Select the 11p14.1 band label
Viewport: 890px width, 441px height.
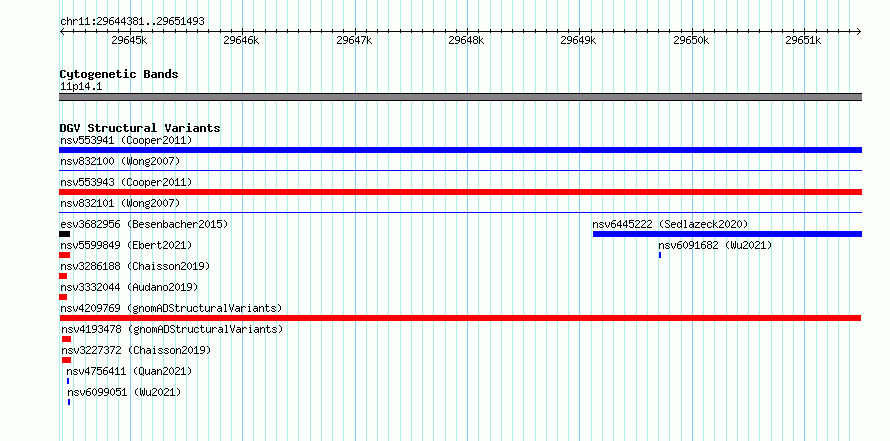(x=81, y=87)
